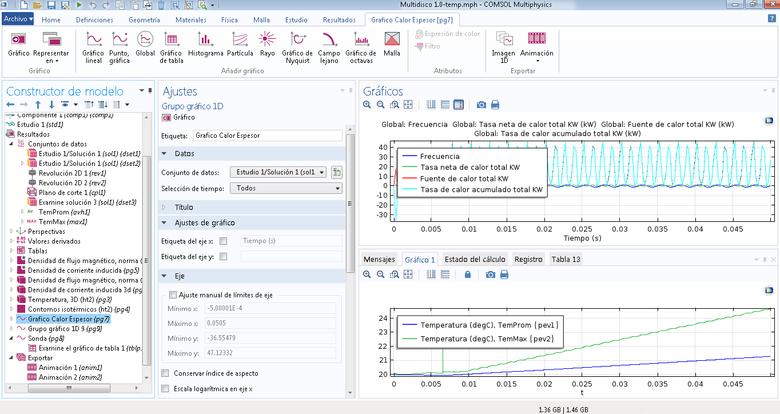Open the Resultados ribbon tab

click(338, 19)
